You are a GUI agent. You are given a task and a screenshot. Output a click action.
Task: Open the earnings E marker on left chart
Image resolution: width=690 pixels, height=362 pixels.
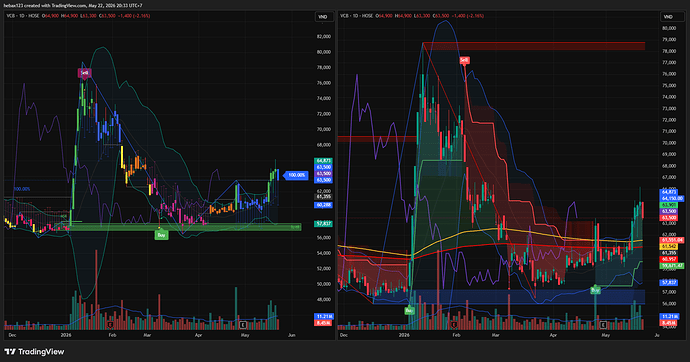[242, 325]
